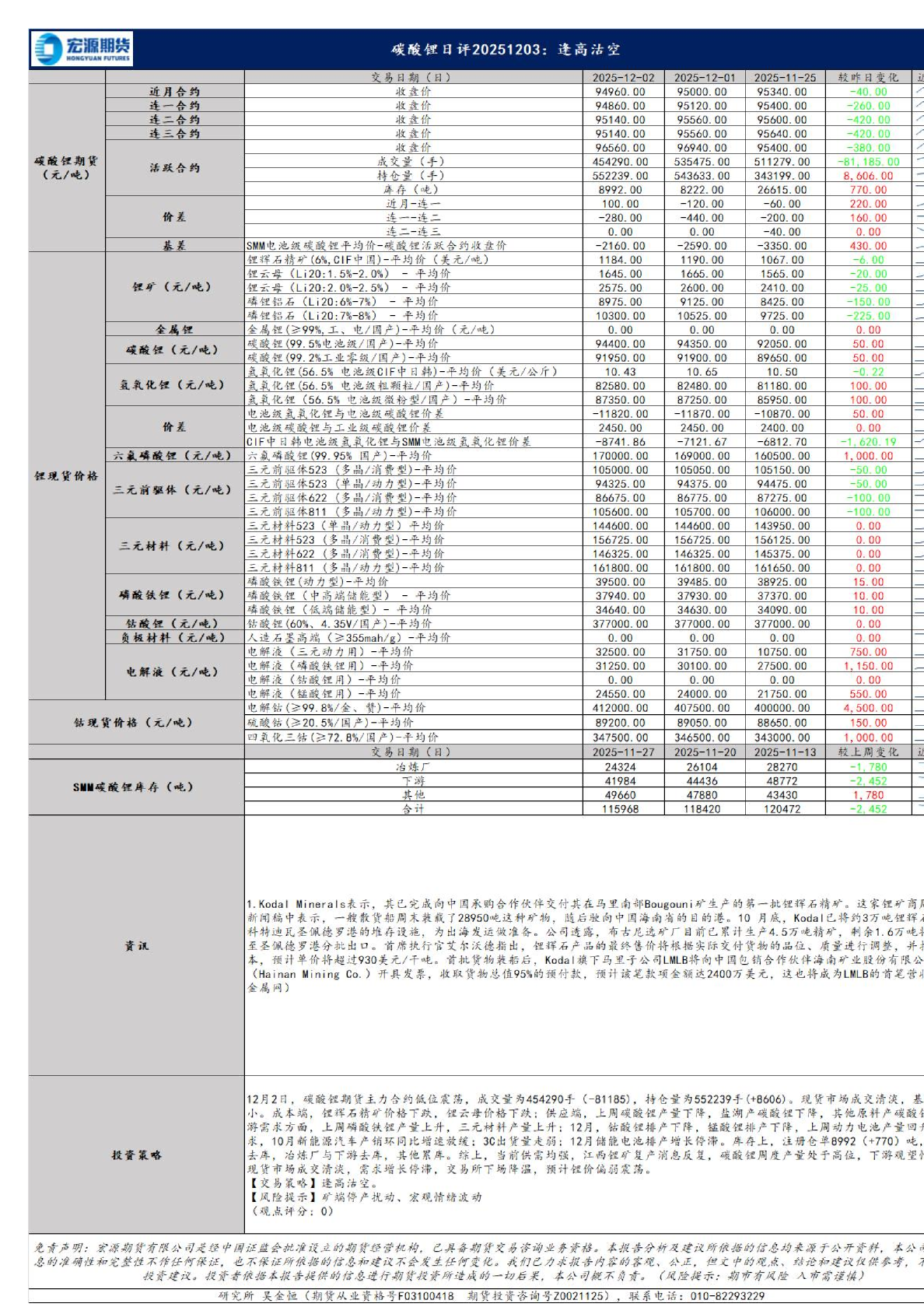Select the 六氟磷酸锂 170000.00 price cell
This screenshot has height=1307, width=924.
pyautogui.click(x=621, y=456)
